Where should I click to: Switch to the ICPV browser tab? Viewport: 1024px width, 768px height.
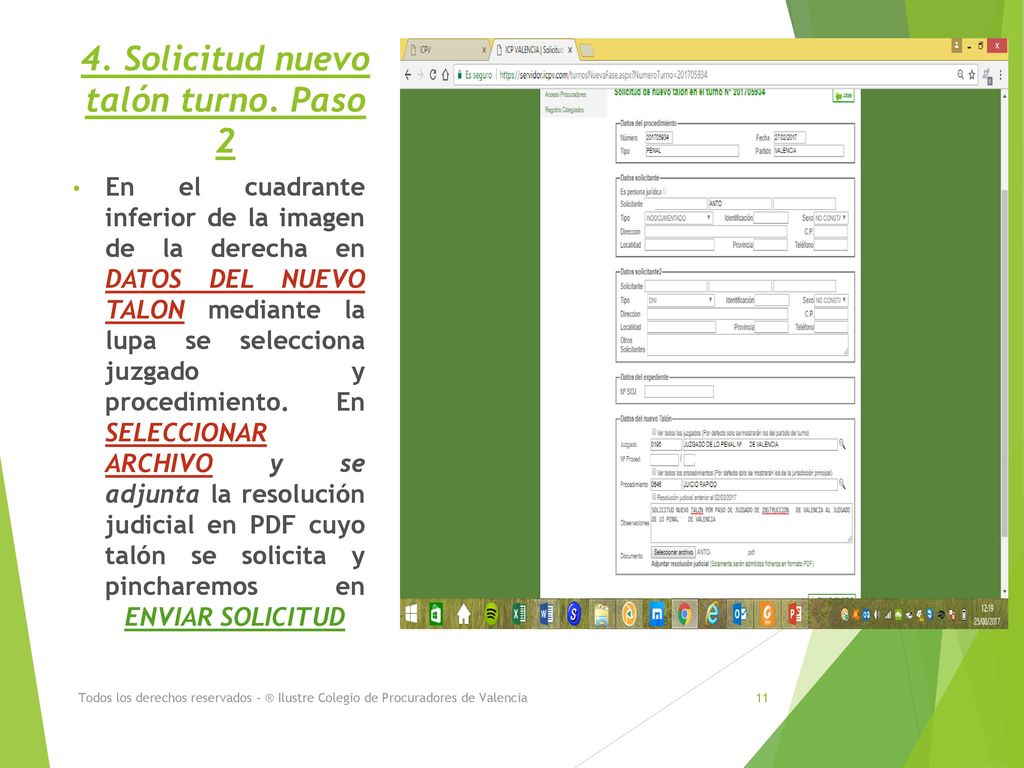click(447, 50)
